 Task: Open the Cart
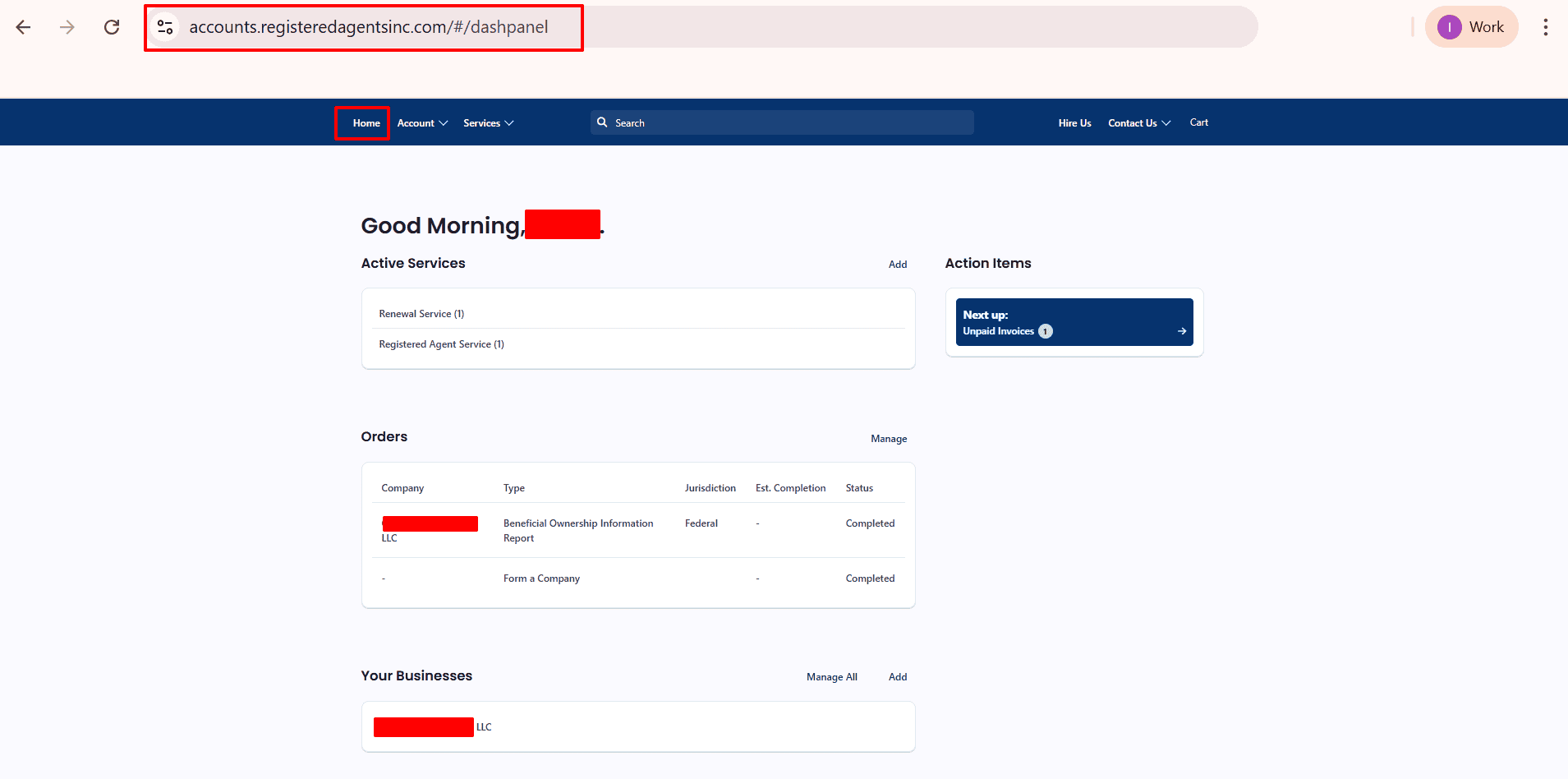pos(1198,122)
